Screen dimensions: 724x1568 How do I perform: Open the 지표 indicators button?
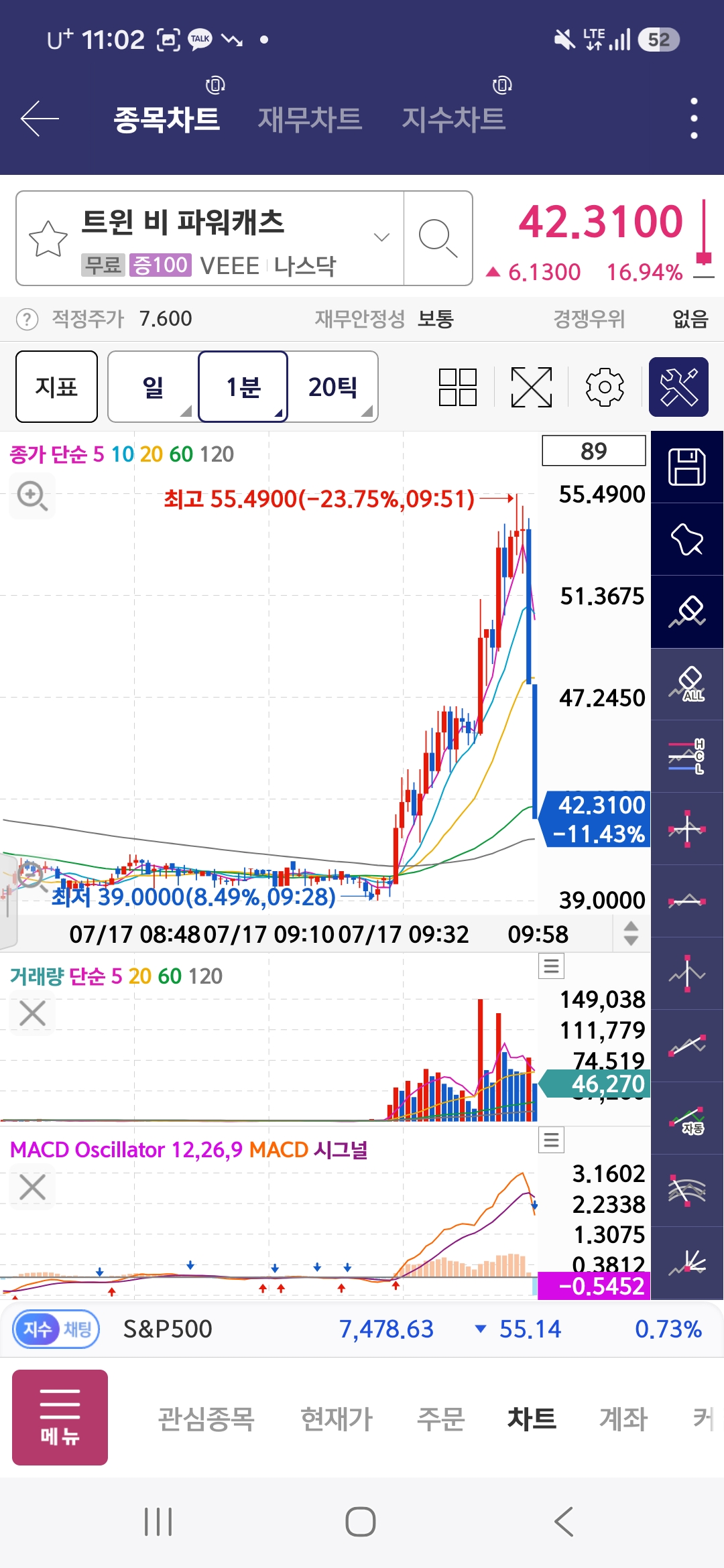click(56, 387)
